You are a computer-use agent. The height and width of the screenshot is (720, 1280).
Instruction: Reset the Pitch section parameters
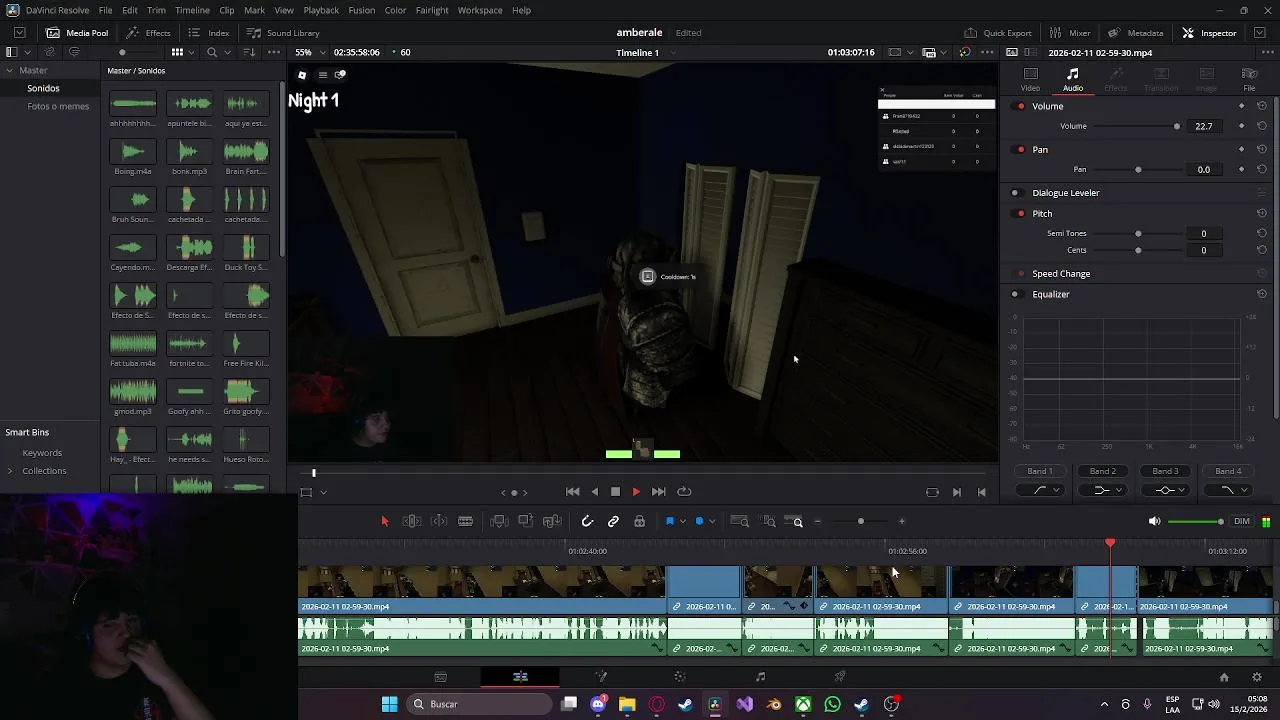coord(1262,213)
